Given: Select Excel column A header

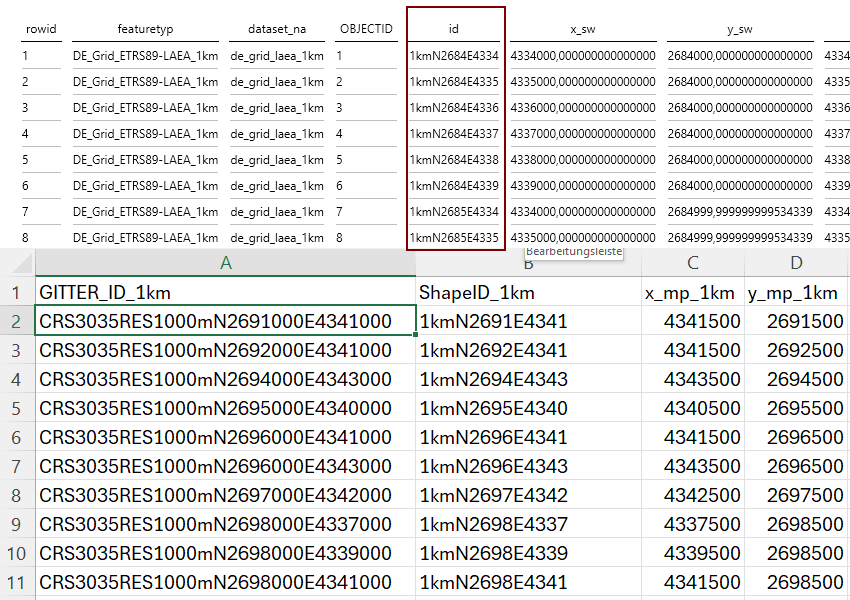Looking at the screenshot, I should point(226,263).
